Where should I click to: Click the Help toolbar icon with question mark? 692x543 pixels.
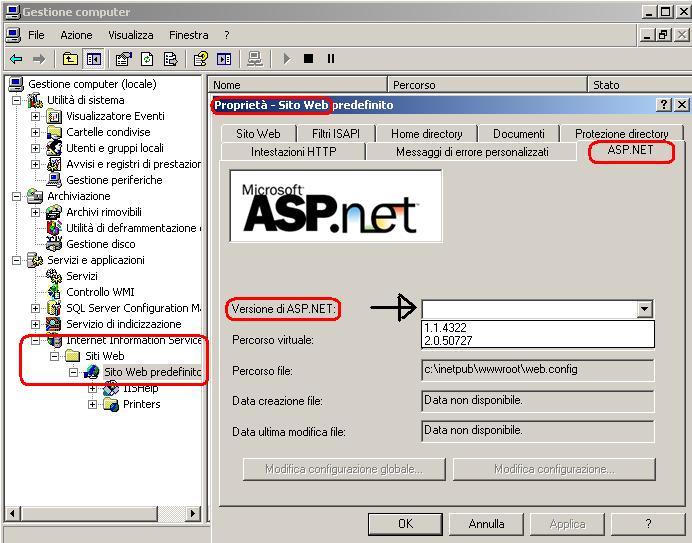pyautogui.click(x=200, y=59)
